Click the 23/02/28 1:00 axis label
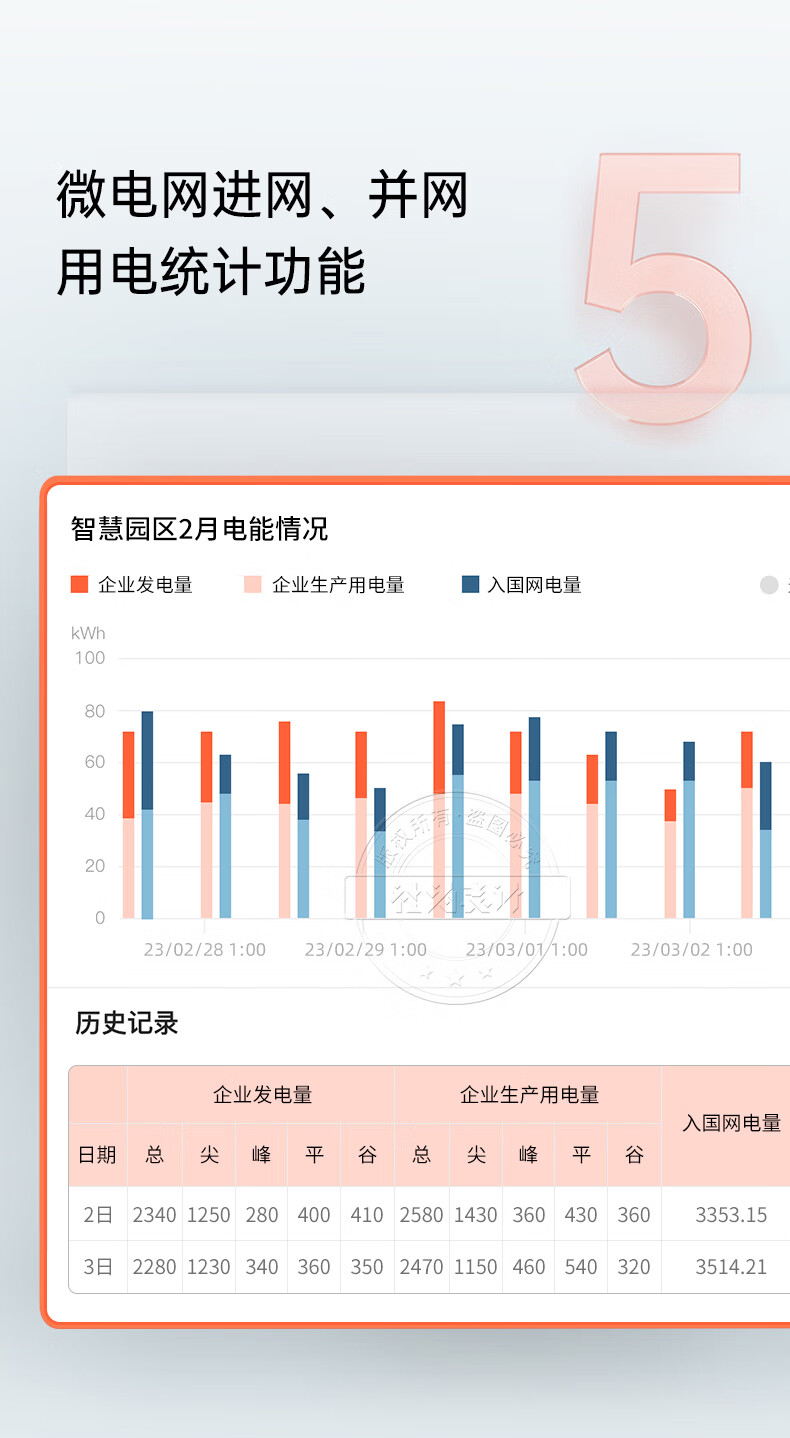The width and height of the screenshot is (790, 1438). (205, 949)
